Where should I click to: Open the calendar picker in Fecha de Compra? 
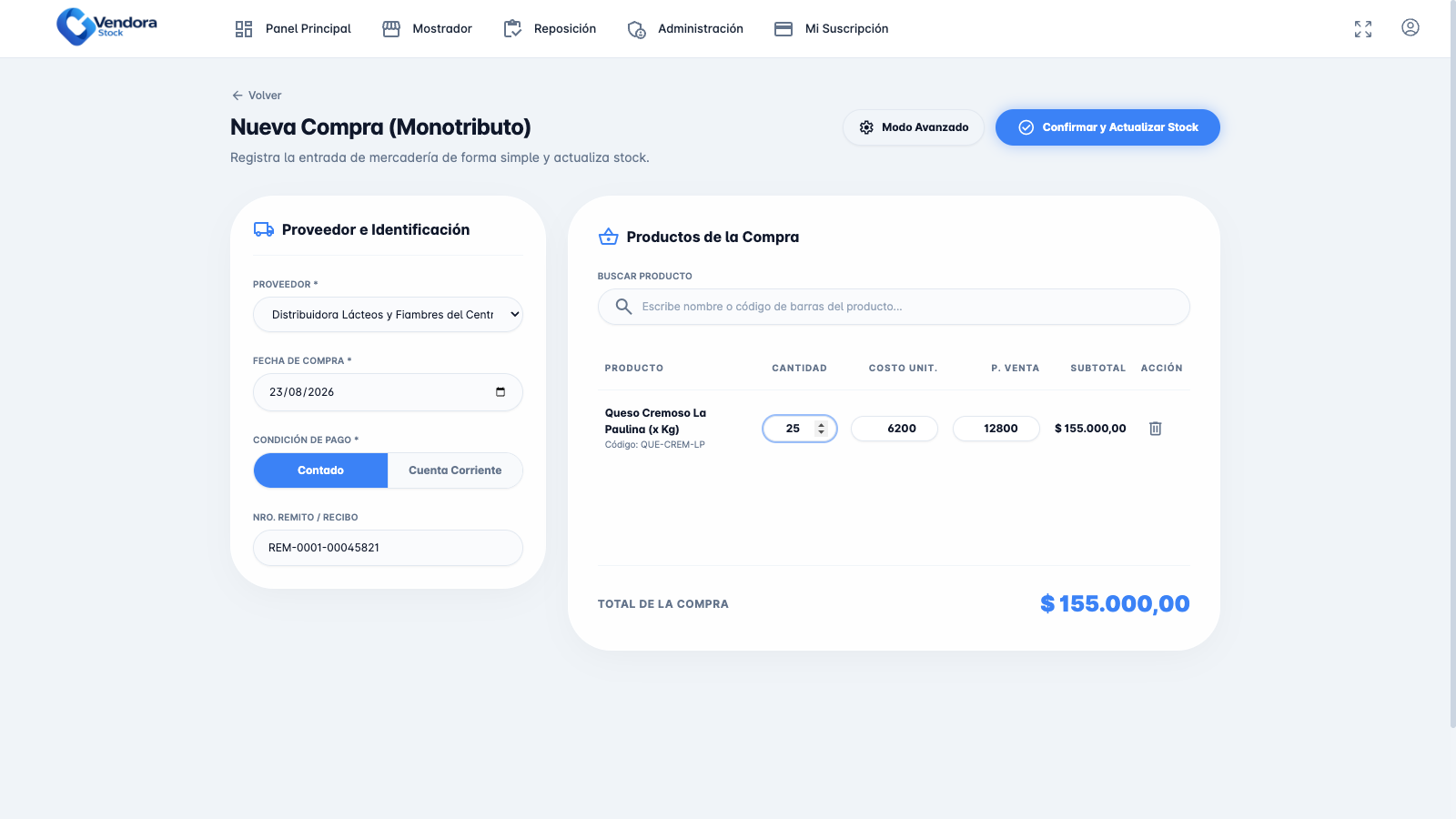click(500, 392)
